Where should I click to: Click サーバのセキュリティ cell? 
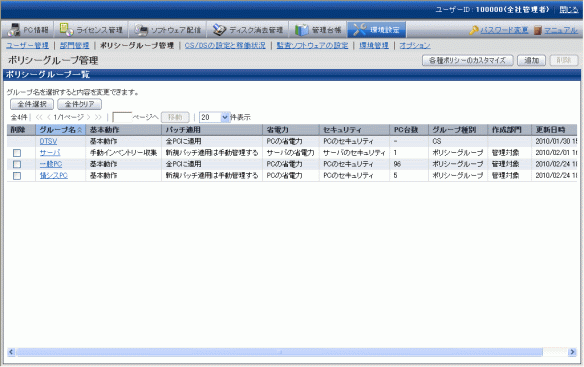[354, 153]
